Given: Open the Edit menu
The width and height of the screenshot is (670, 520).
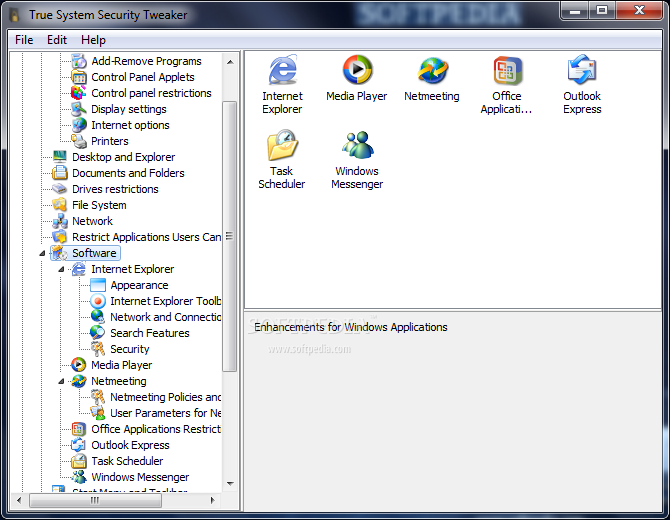Looking at the screenshot, I should click(x=57, y=40).
